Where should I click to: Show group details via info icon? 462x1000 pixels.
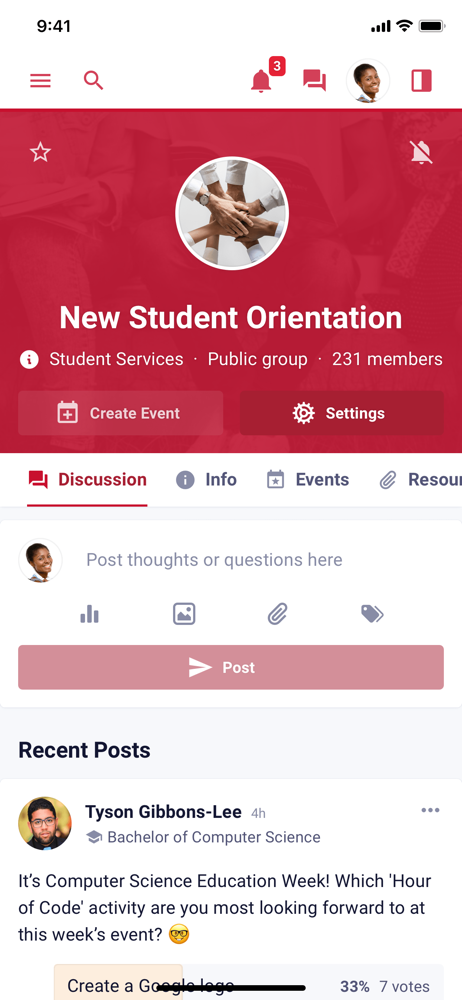pos(29,359)
